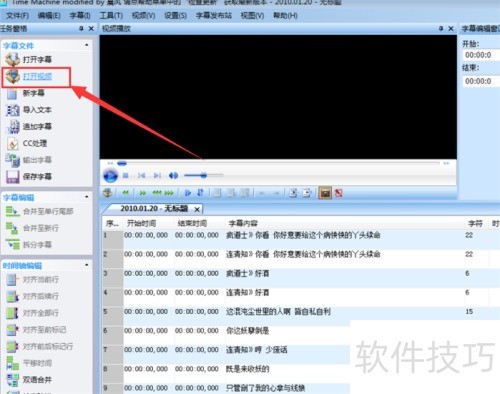Click the 字符 column header

[x=475, y=223]
